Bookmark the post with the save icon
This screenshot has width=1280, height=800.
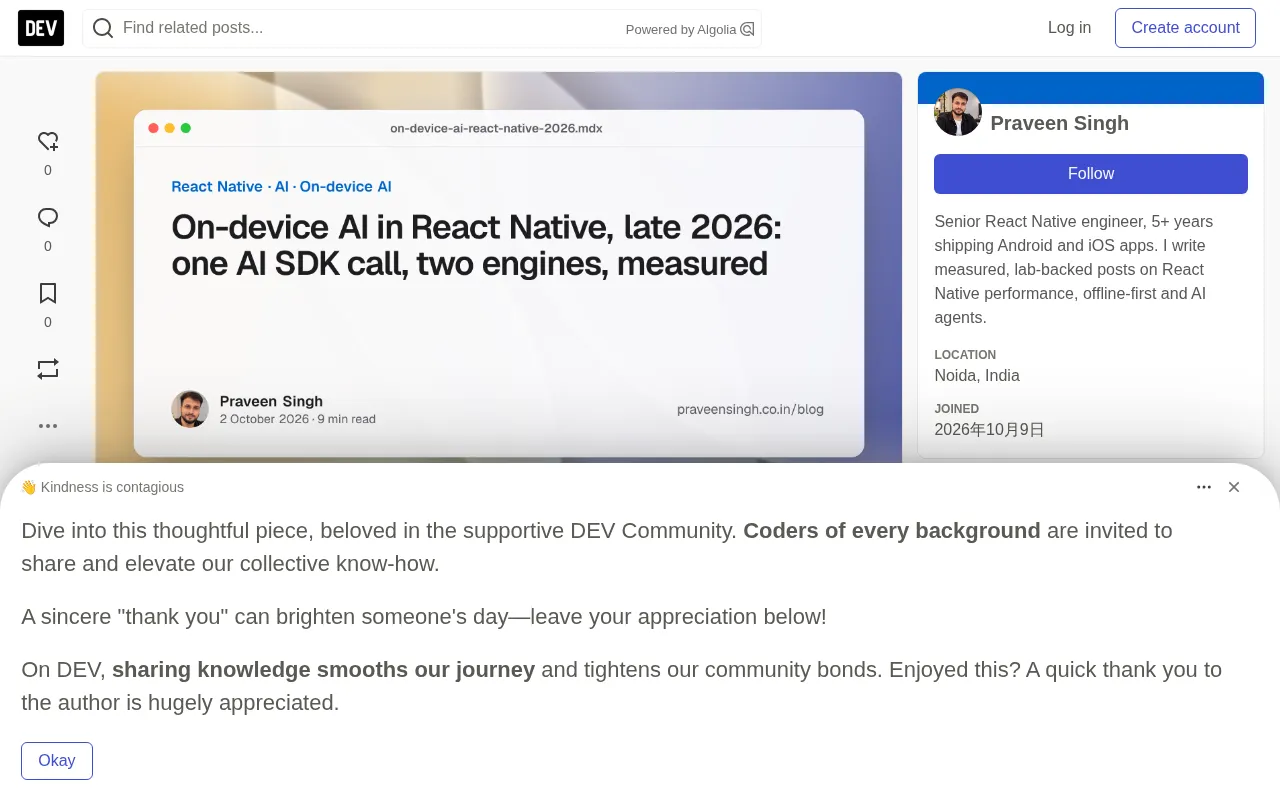pos(48,293)
